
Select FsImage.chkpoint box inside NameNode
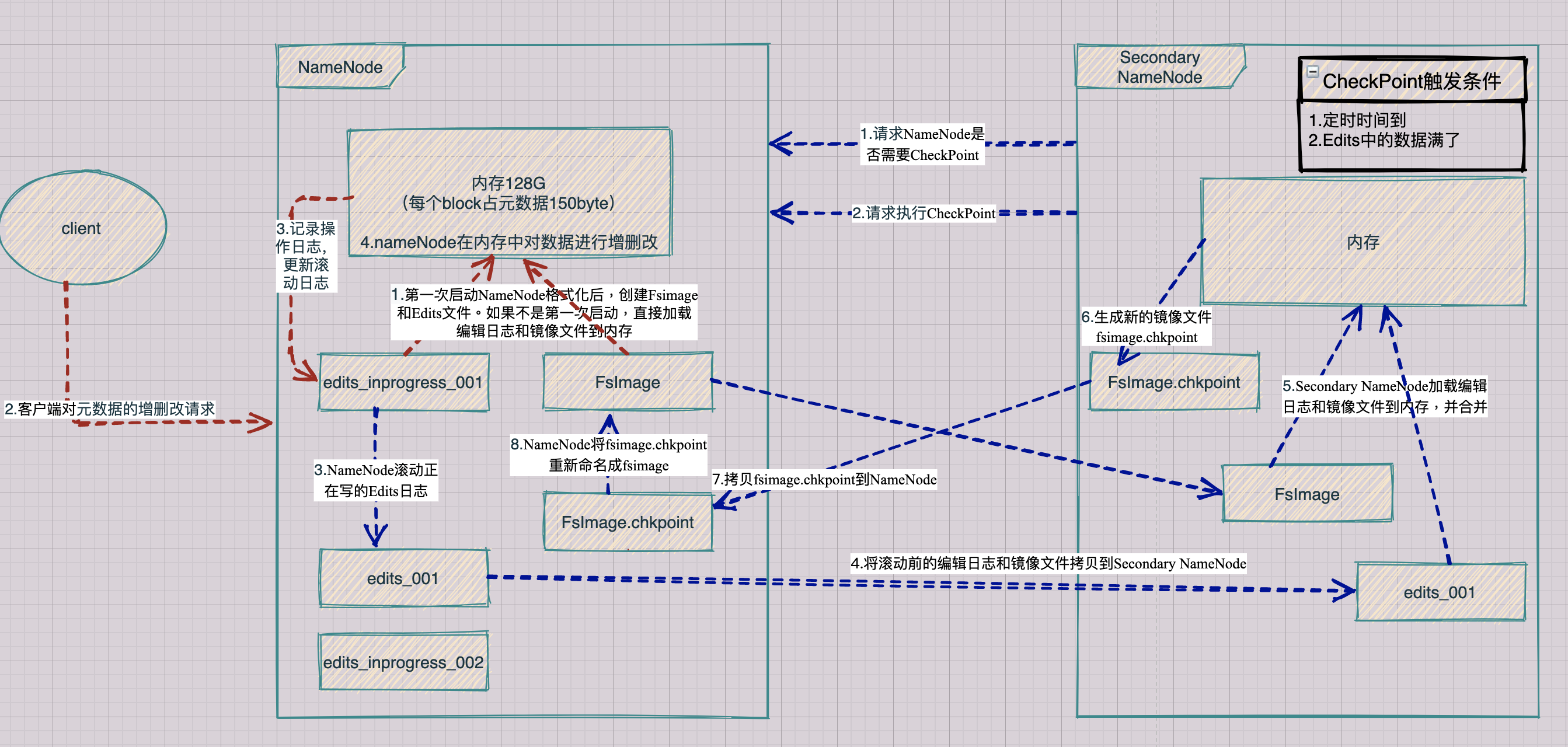pos(627,522)
